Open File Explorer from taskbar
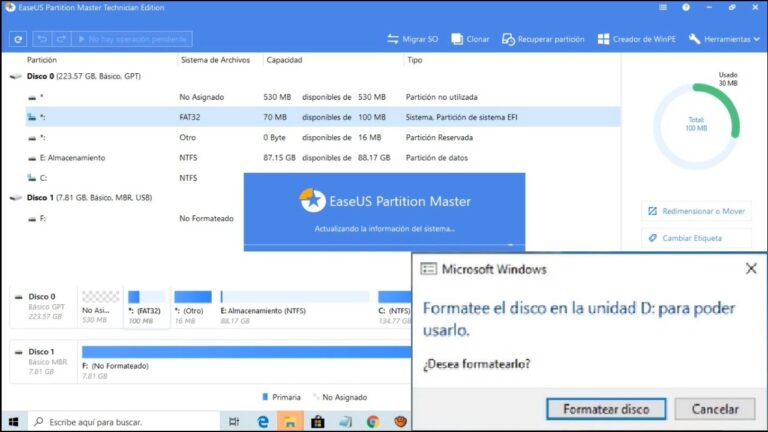Viewport: 768px width, 432px height. point(290,422)
